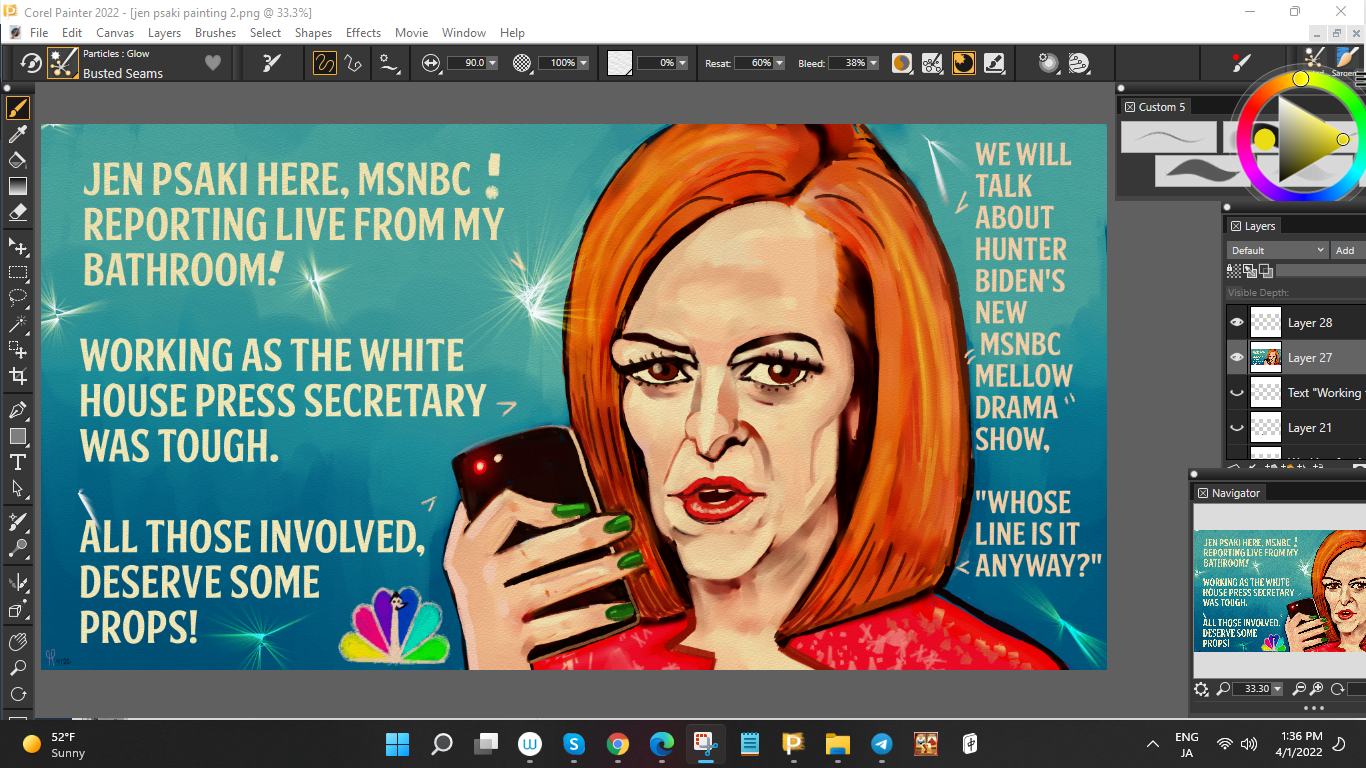Image resolution: width=1366 pixels, height=768 pixels.
Task: Open the Window menu
Action: point(464,33)
